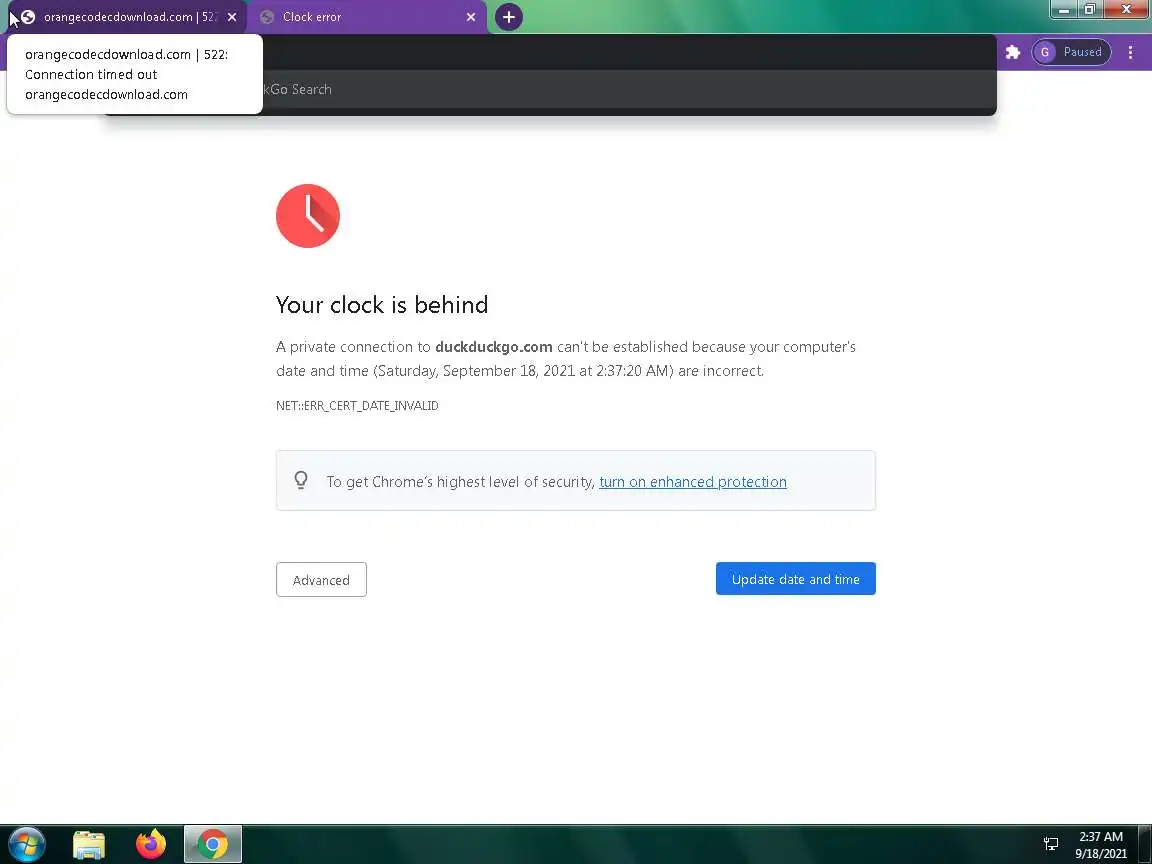Close the Clock error tab
This screenshot has height=864, width=1152.
point(471,17)
